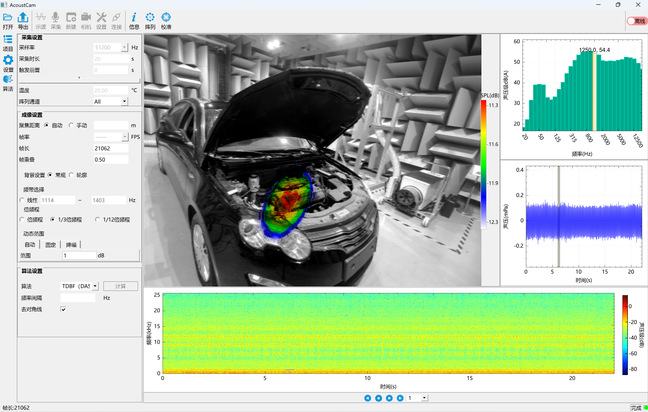Screen dimensions: 648x412
Task: Click the 计算 (Calculate) button
Action: pyautogui.click(x=121, y=286)
